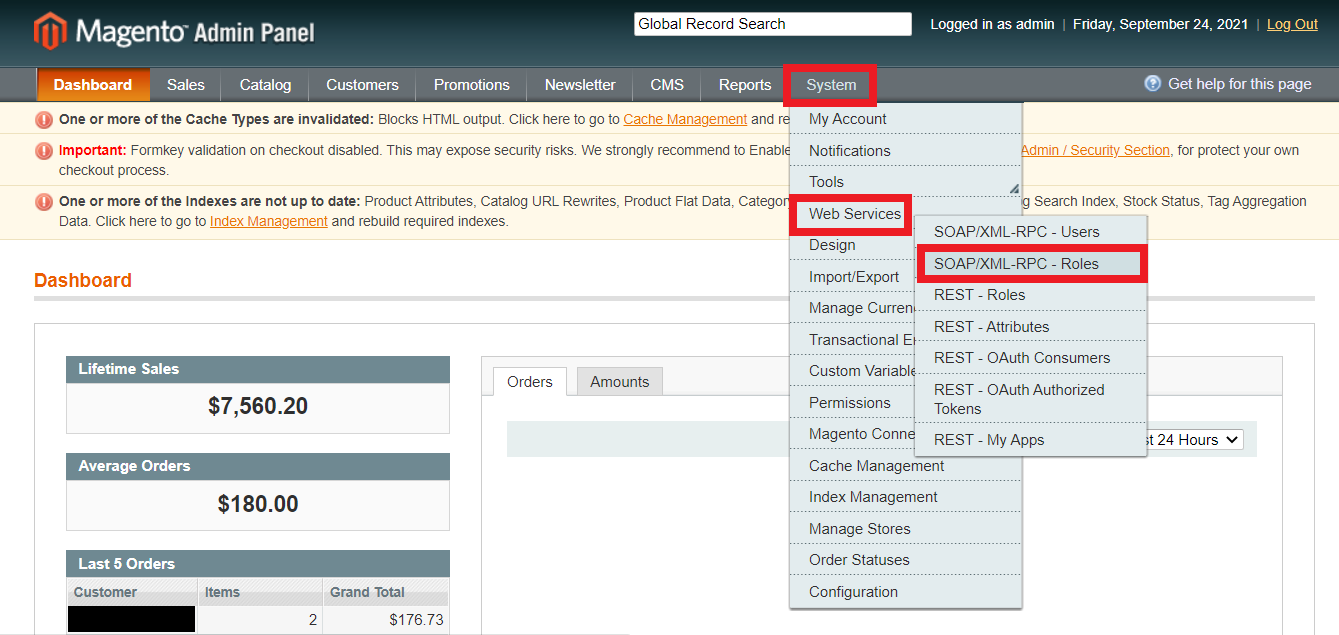1339x635 pixels.
Task: Go to the Catalog menu
Action: (x=265, y=85)
